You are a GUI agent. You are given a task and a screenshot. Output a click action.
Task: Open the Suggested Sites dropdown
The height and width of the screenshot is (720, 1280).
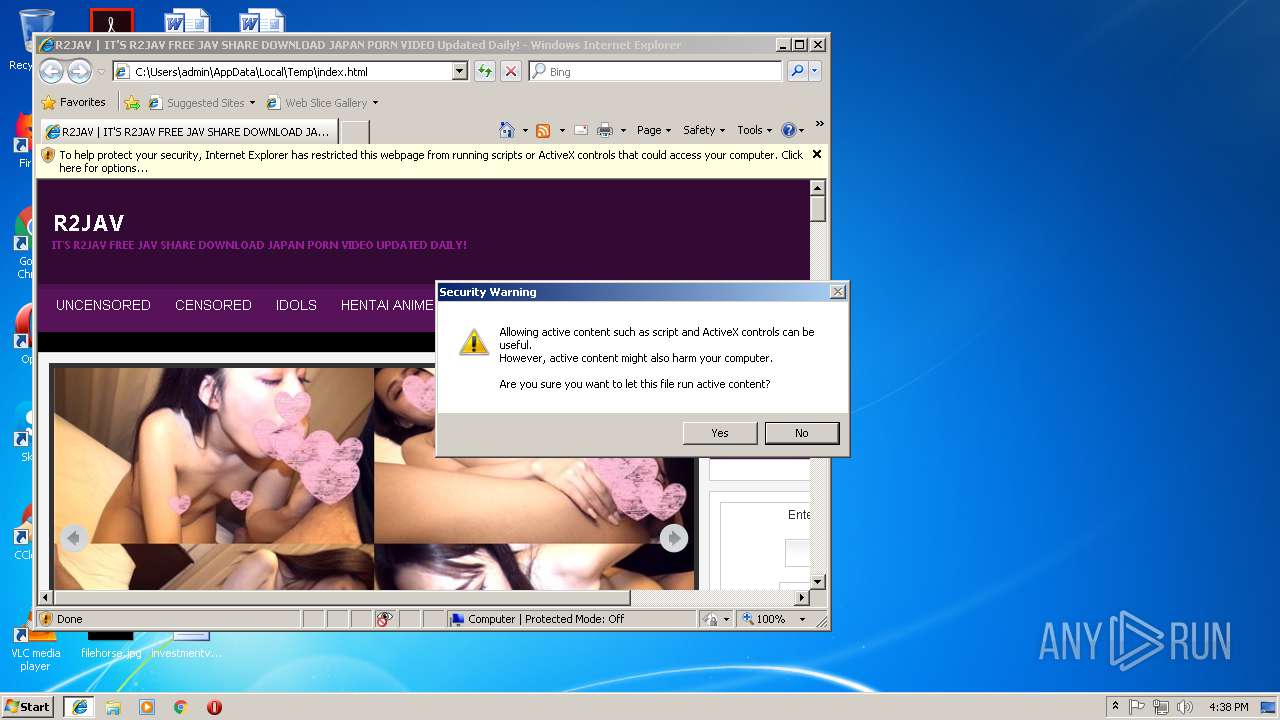tap(252, 102)
